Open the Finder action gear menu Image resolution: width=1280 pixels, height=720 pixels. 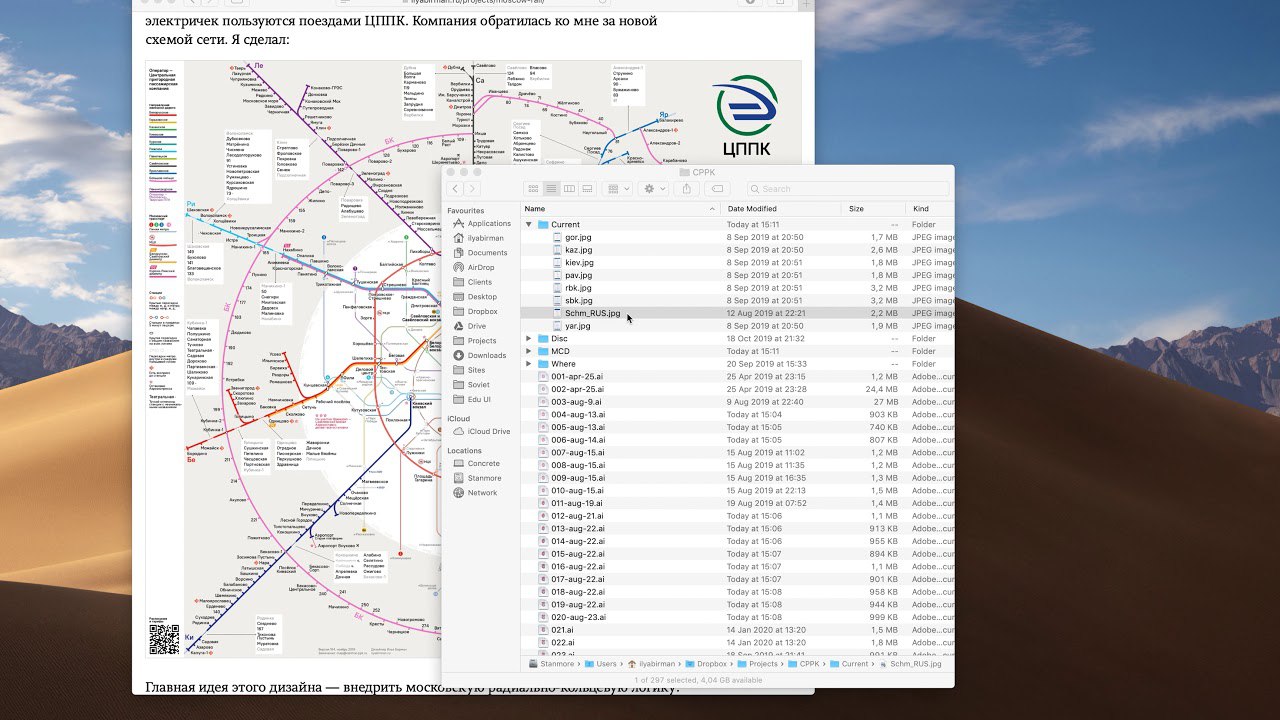(654, 188)
